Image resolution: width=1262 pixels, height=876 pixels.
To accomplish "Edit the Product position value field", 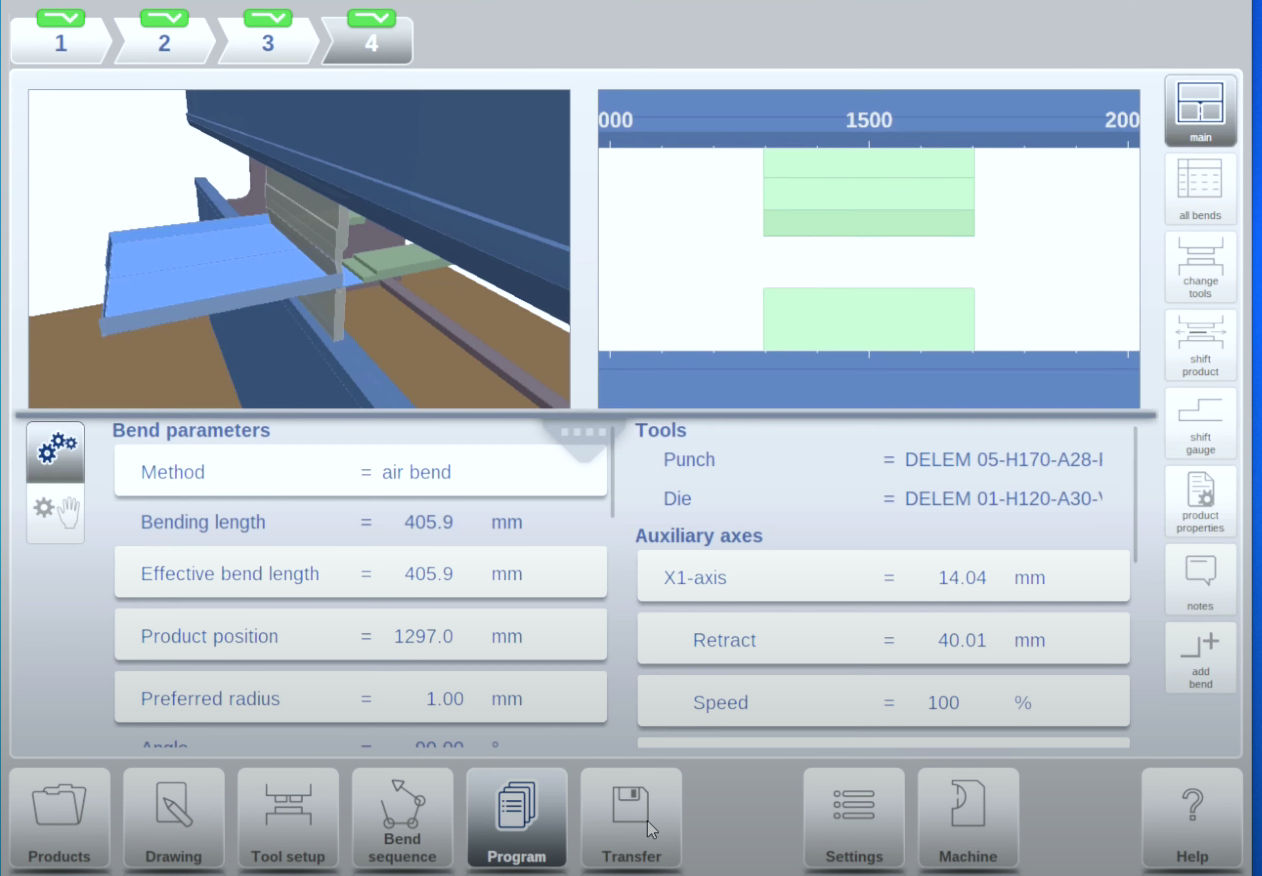I will click(x=423, y=637).
